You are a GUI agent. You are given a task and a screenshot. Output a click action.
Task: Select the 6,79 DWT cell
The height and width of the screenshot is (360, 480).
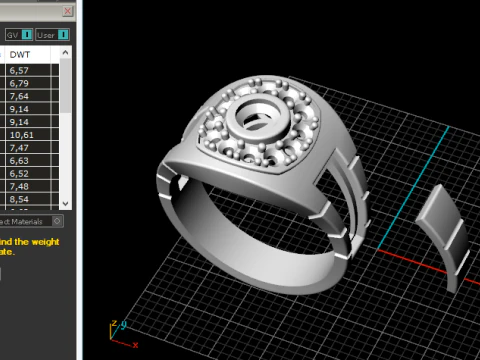pyautogui.click(x=28, y=83)
